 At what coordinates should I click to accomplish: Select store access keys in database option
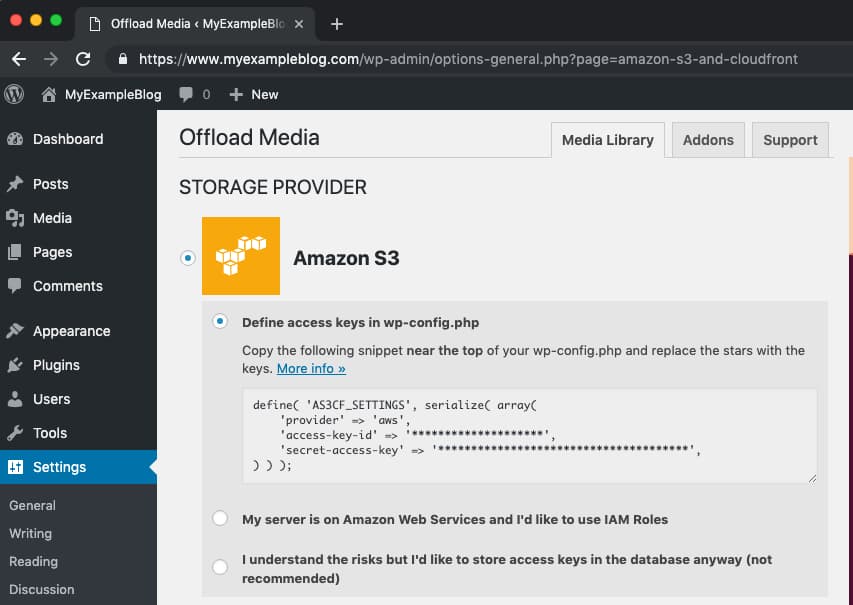point(220,567)
